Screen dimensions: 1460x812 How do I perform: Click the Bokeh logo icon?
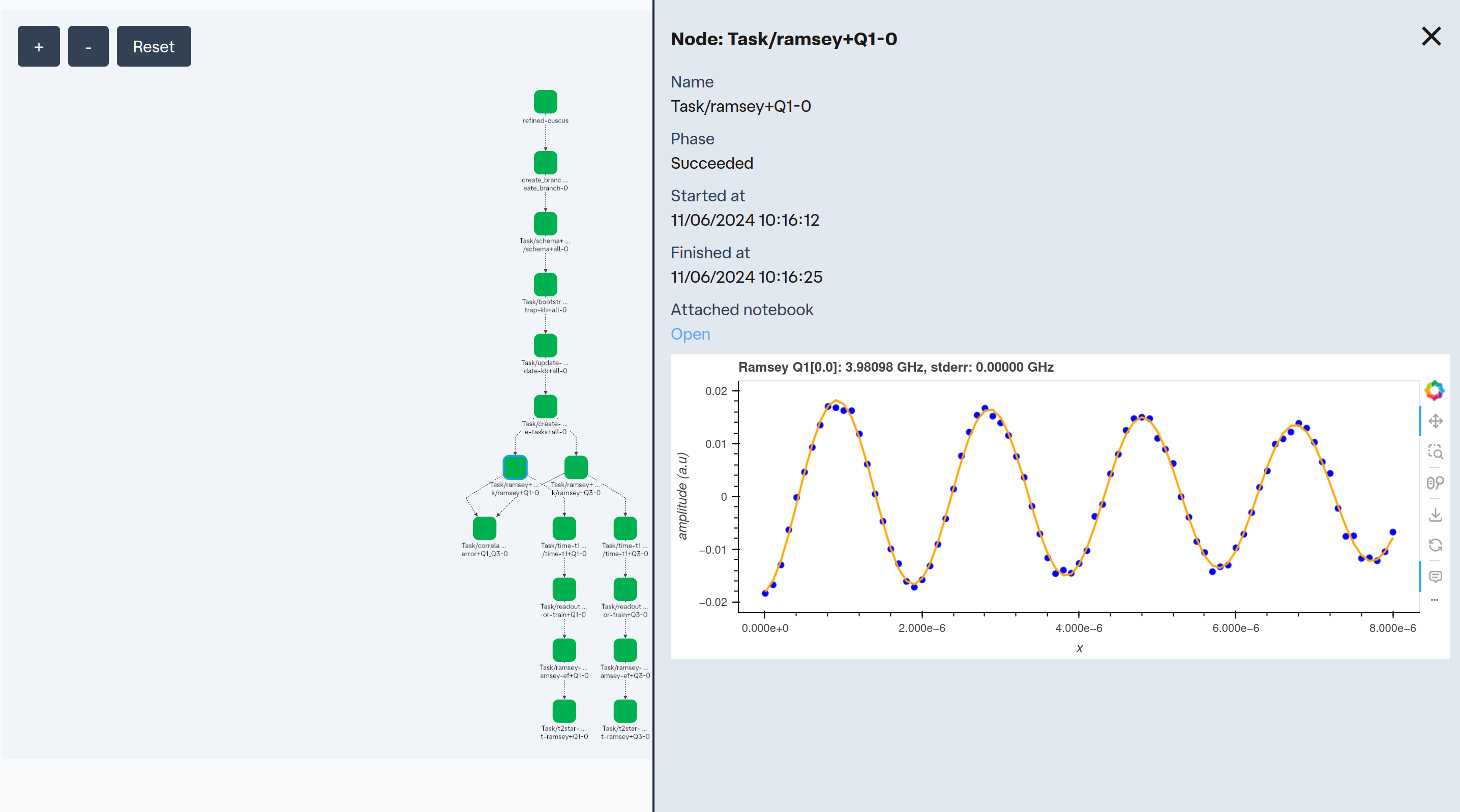pyautogui.click(x=1435, y=390)
